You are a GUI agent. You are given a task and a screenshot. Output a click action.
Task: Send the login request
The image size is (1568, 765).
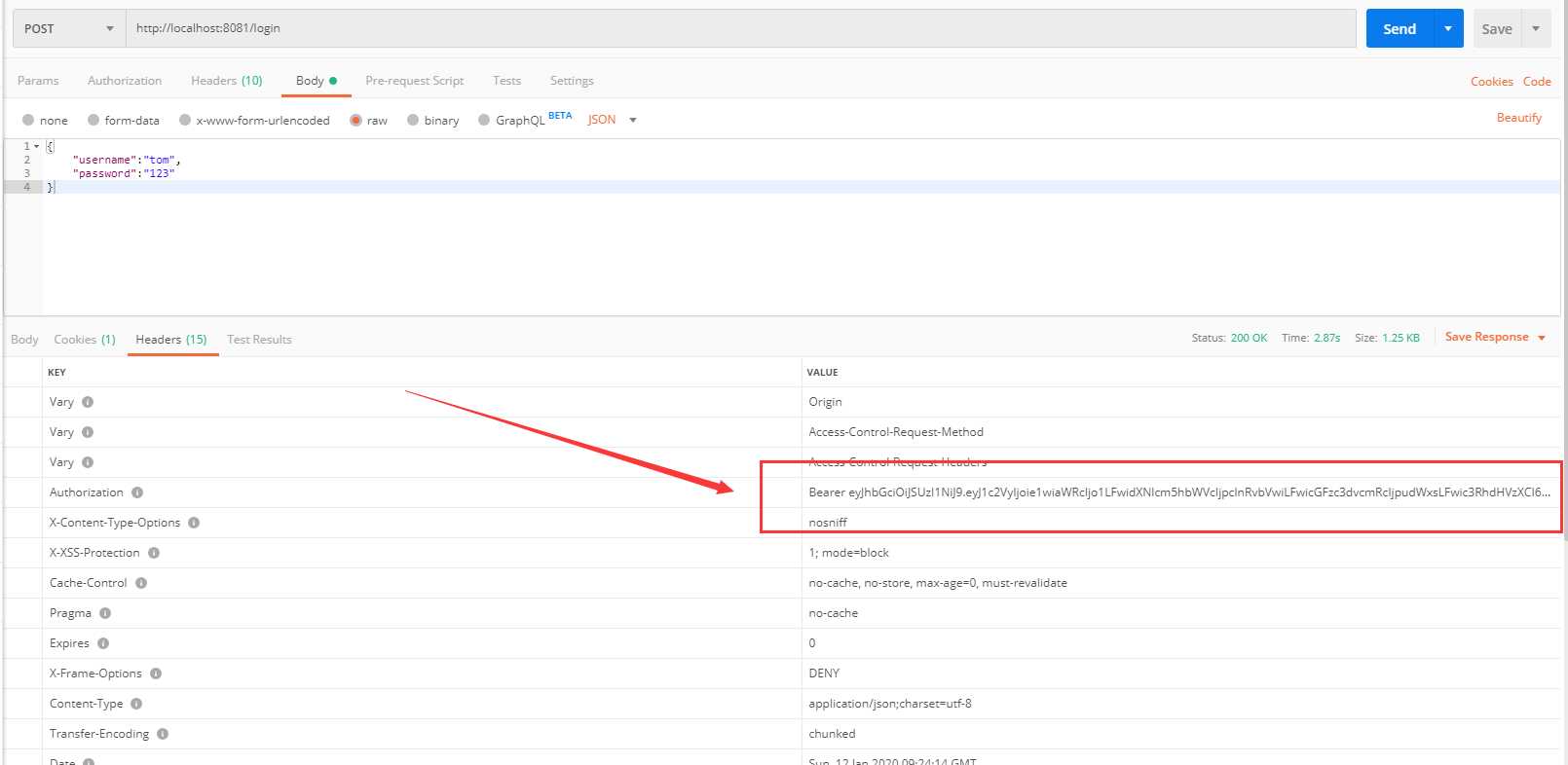(1400, 28)
